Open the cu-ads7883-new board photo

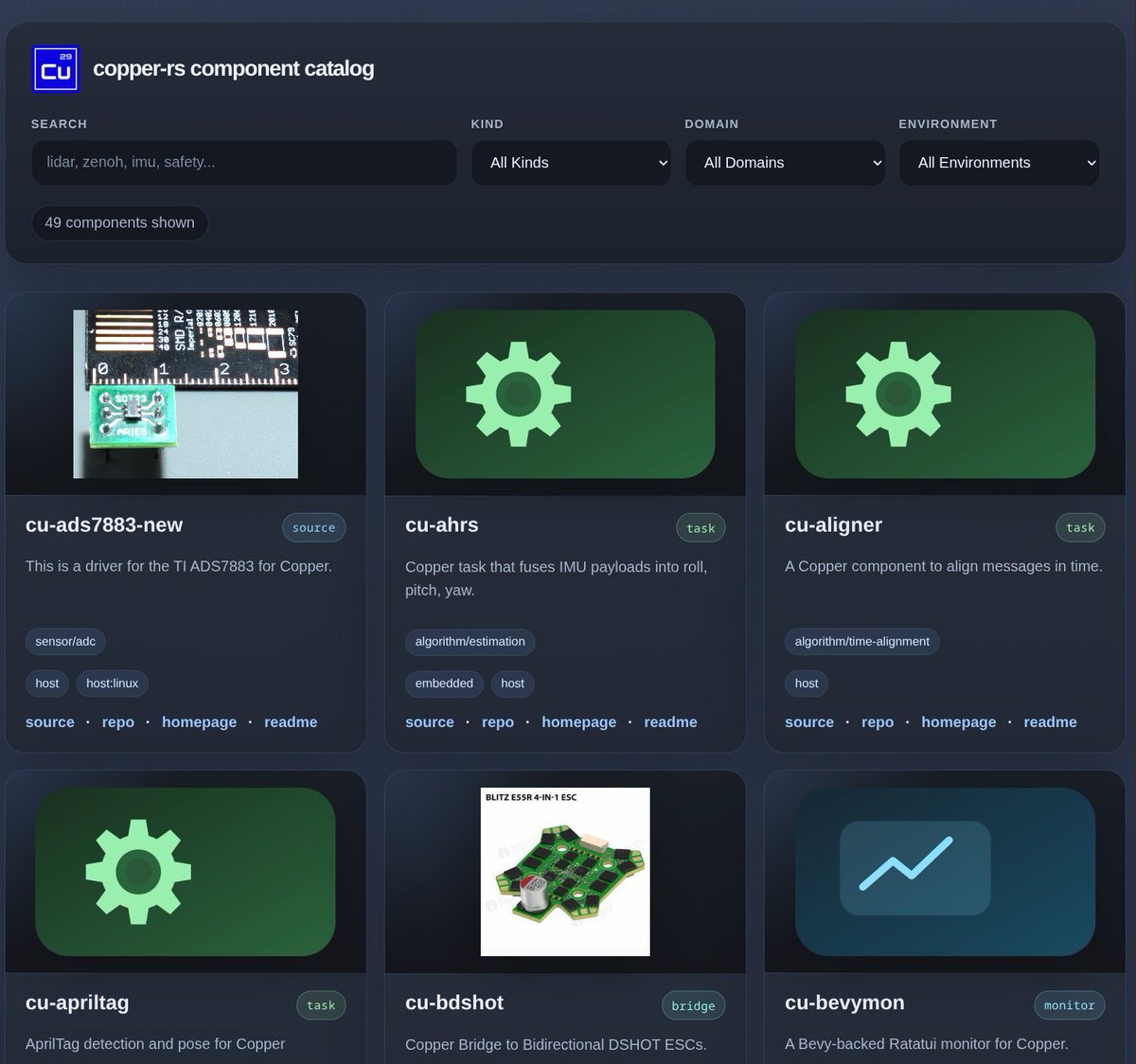coord(186,394)
